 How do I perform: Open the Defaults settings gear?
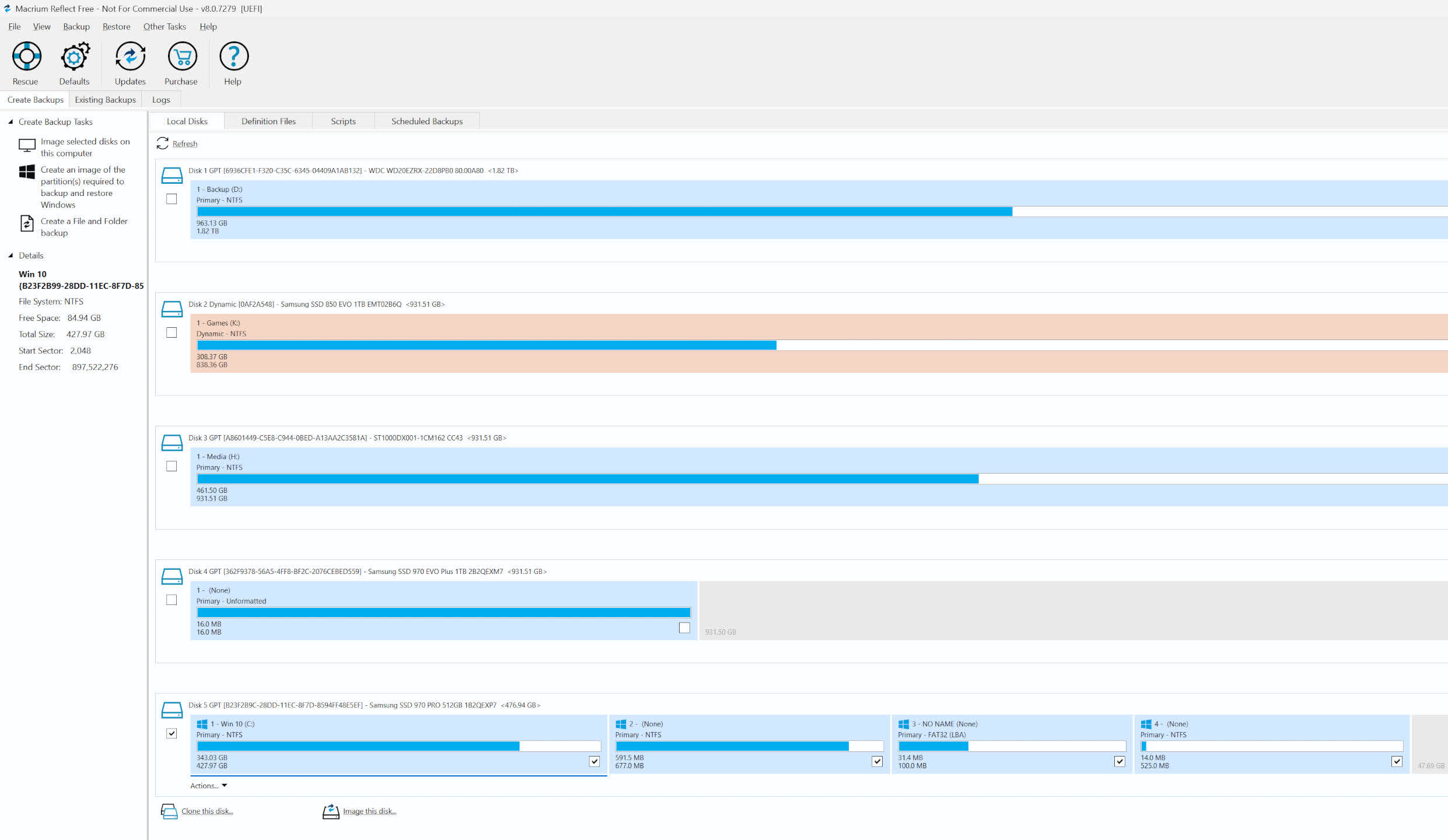click(75, 57)
